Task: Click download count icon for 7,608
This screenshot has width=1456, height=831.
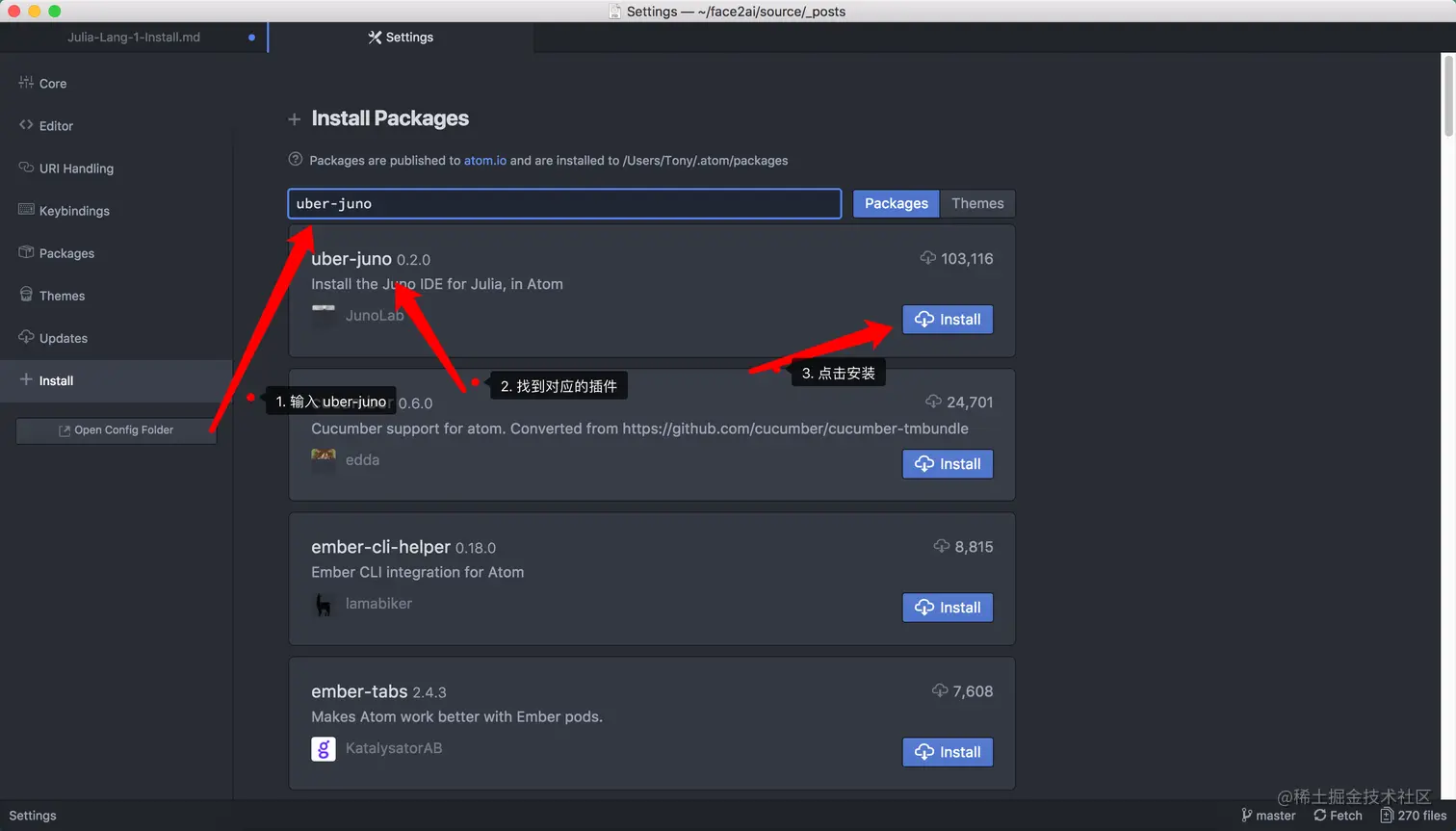Action: click(940, 690)
